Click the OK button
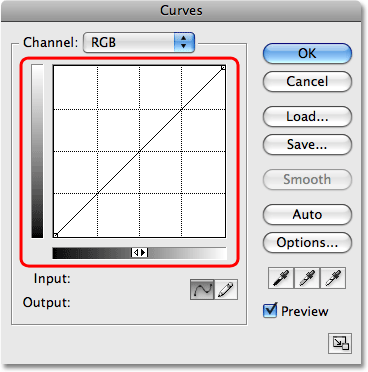Screen dimensions: 368x372 (x=307, y=53)
